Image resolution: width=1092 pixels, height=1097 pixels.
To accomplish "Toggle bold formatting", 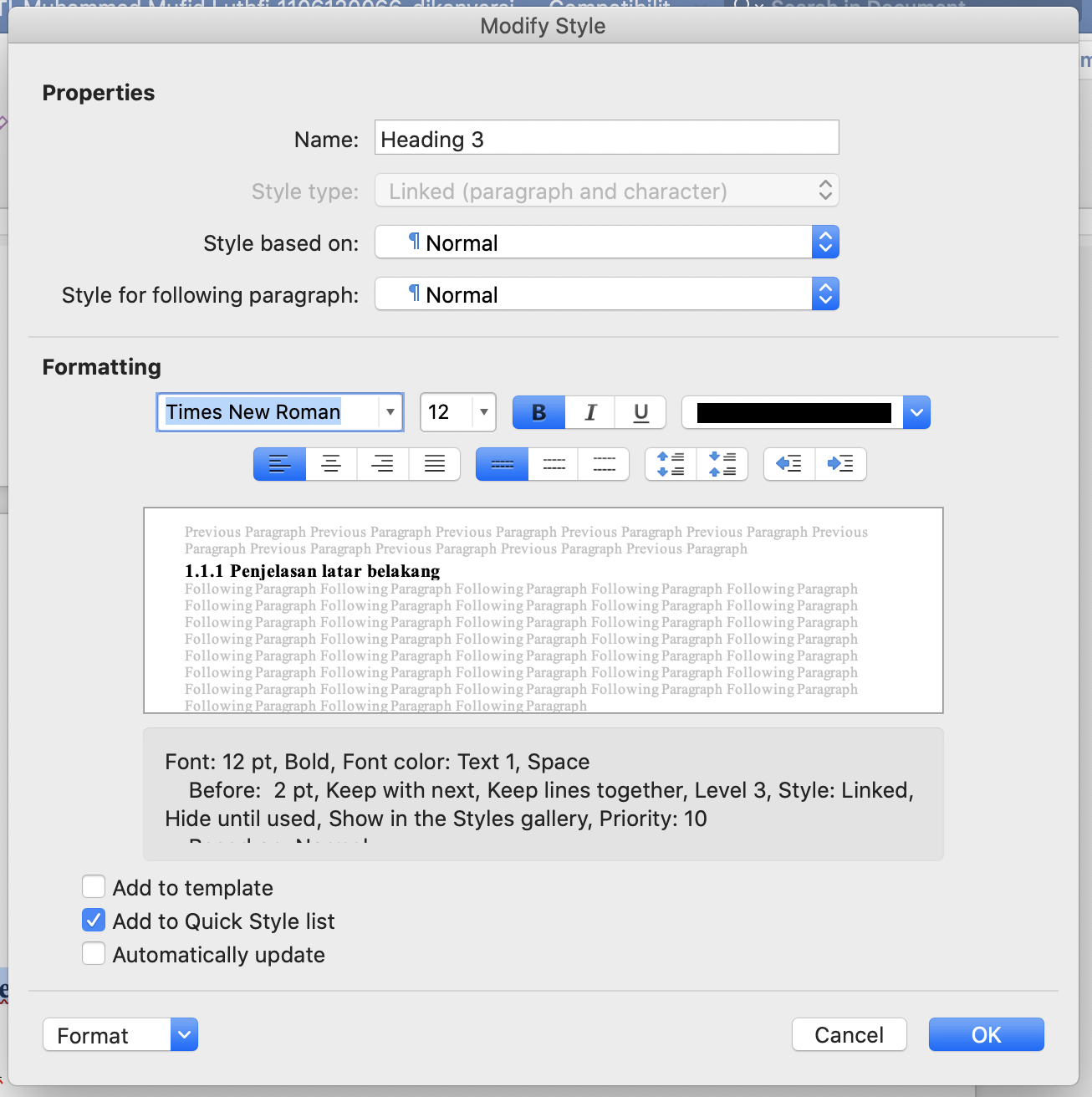I will (x=538, y=412).
